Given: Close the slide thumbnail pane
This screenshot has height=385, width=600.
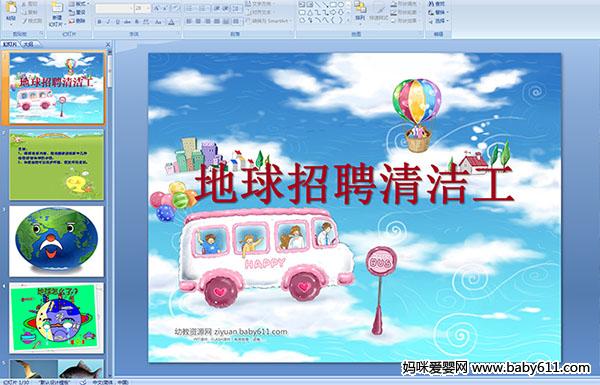Looking at the screenshot, I should [x=108, y=44].
